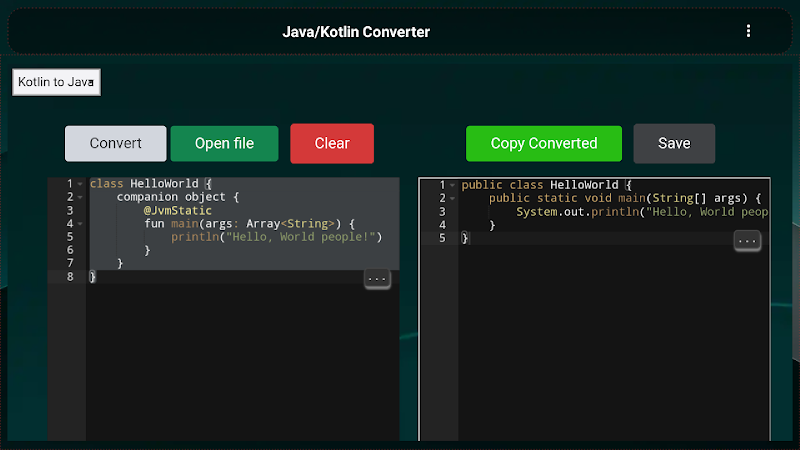The width and height of the screenshot is (800, 450).
Task: Click the Java/Kotlin Converter title
Action: tap(356, 32)
